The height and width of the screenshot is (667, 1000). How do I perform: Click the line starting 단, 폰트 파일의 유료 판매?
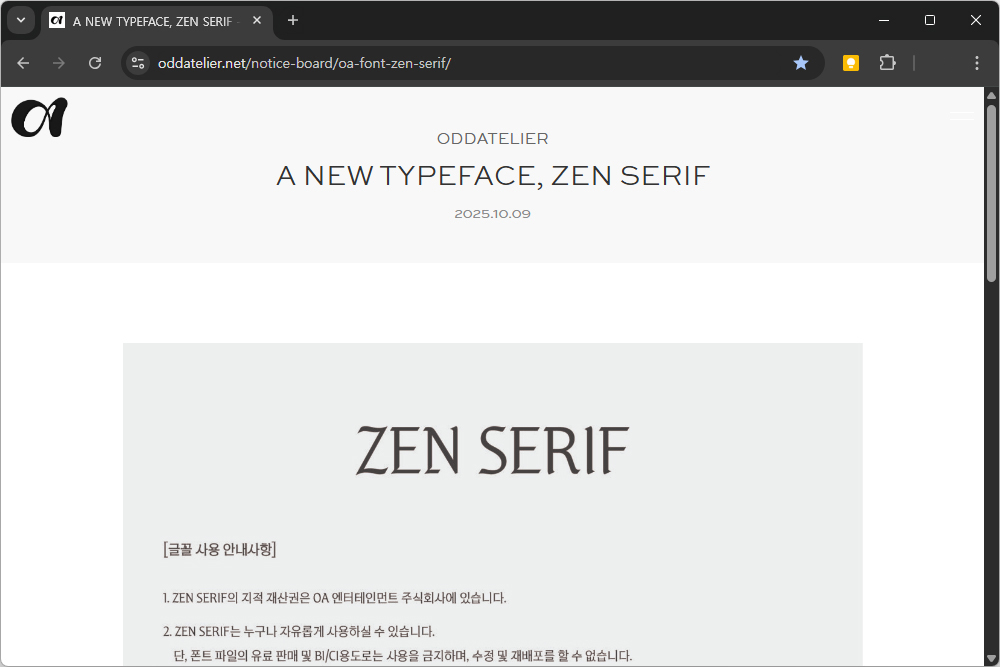click(402, 656)
